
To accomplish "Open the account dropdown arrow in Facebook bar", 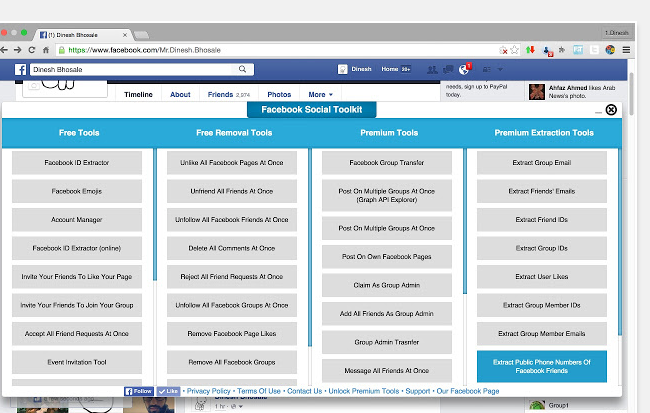I will [x=500, y=69].
